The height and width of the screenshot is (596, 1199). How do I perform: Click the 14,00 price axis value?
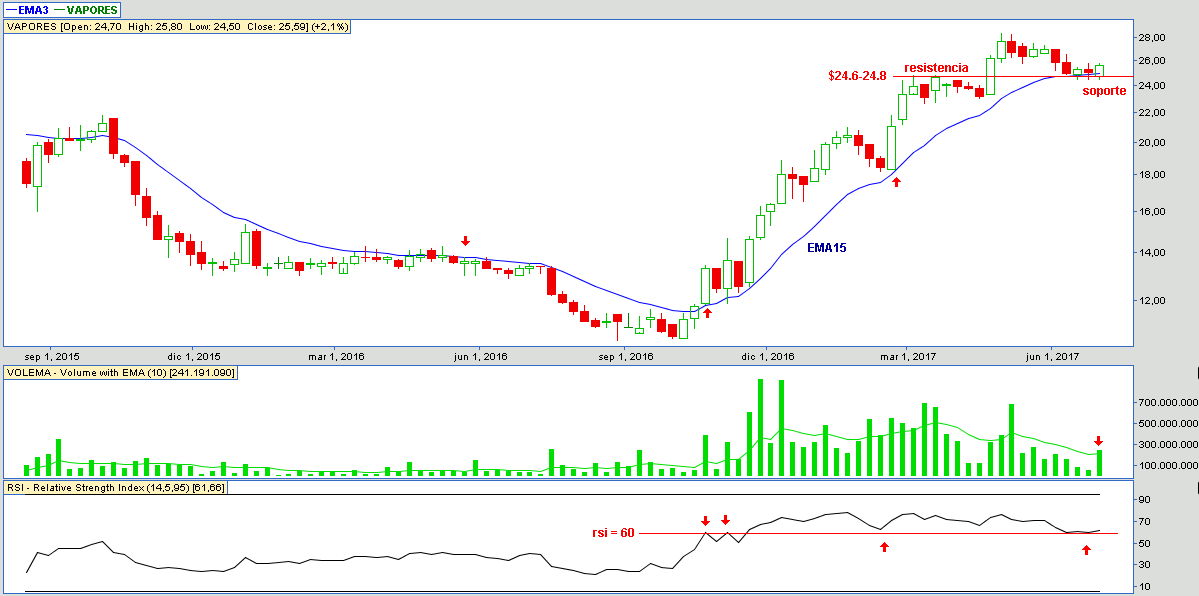tap(1152, 252)
